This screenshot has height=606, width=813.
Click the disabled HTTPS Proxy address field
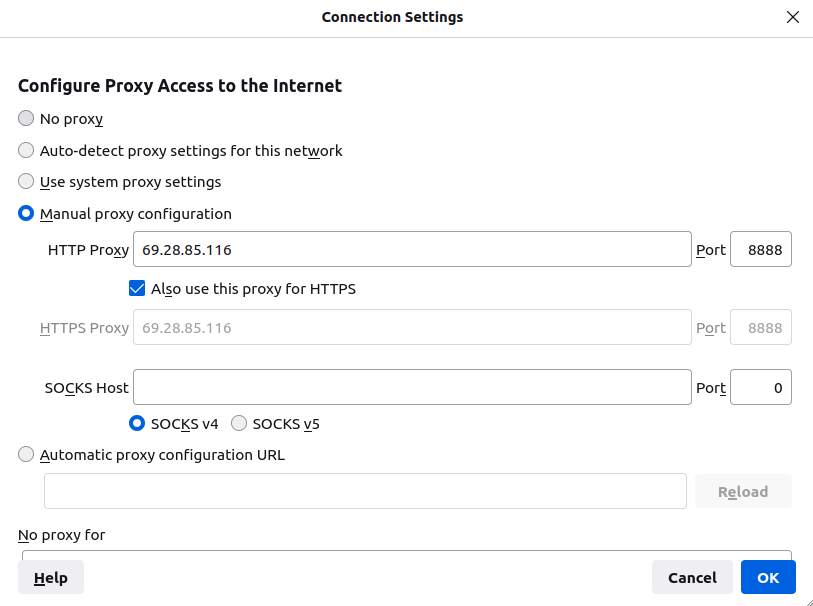[x=412, y=328]
